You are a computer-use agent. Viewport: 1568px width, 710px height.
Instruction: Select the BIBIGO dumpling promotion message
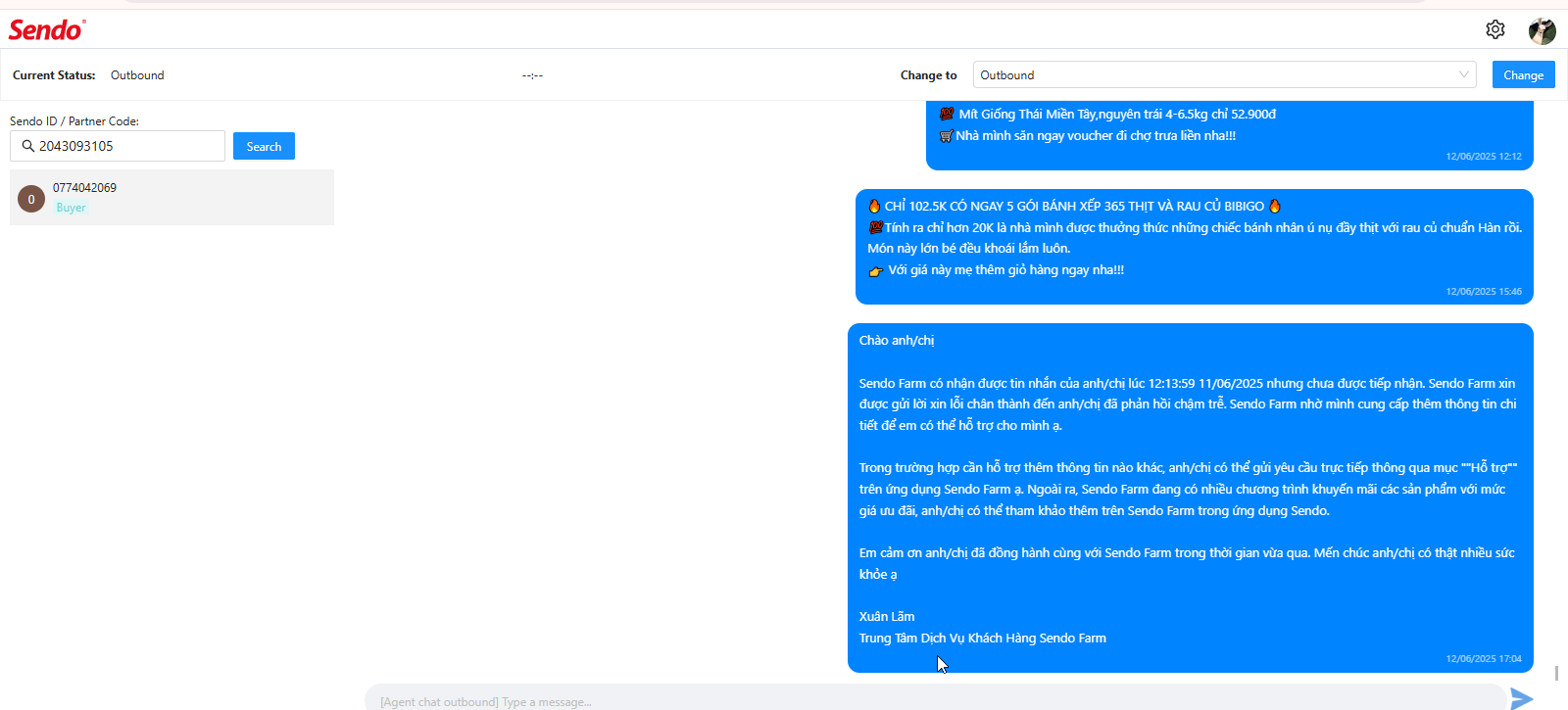(1195, 247)
